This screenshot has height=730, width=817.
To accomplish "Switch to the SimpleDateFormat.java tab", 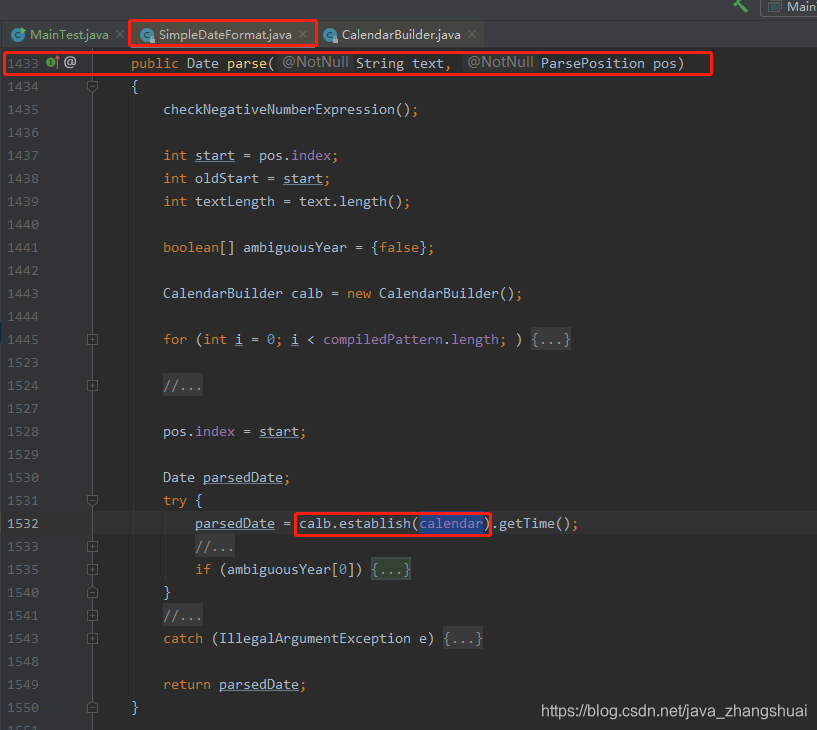I will 224,35.
